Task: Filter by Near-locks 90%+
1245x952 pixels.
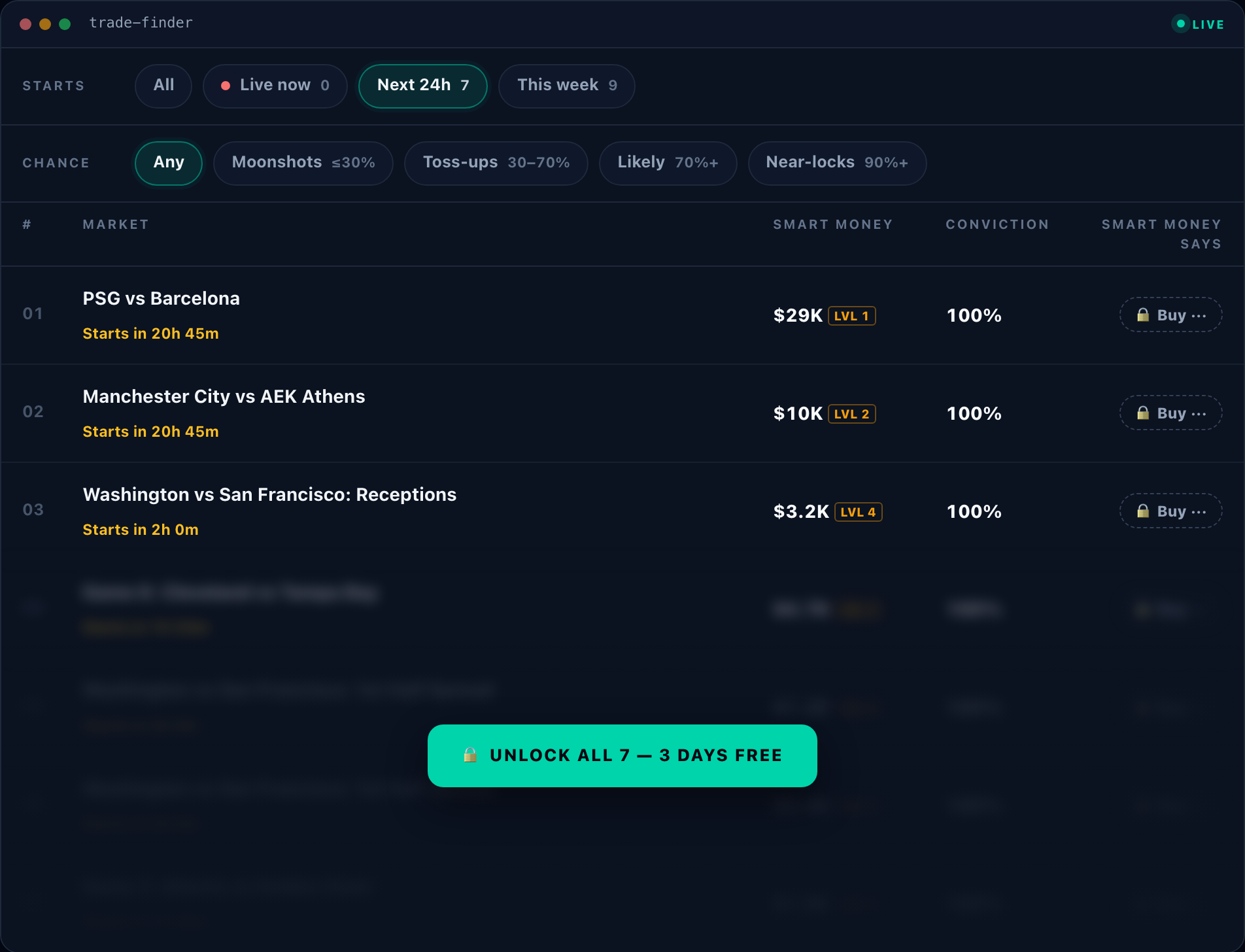Action: [x=837, y=163]
